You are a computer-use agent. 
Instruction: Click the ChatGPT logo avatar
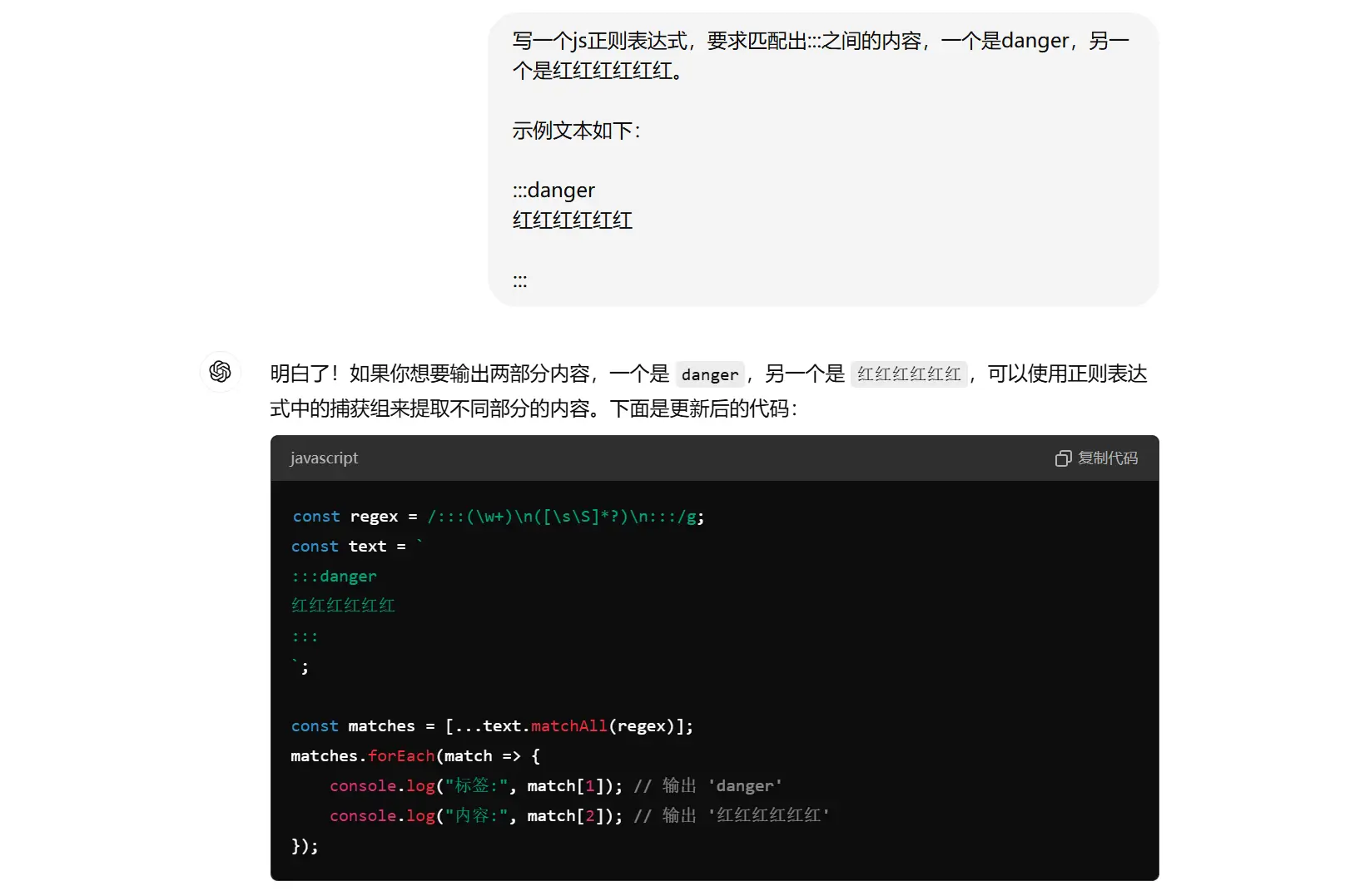point(221,371)
